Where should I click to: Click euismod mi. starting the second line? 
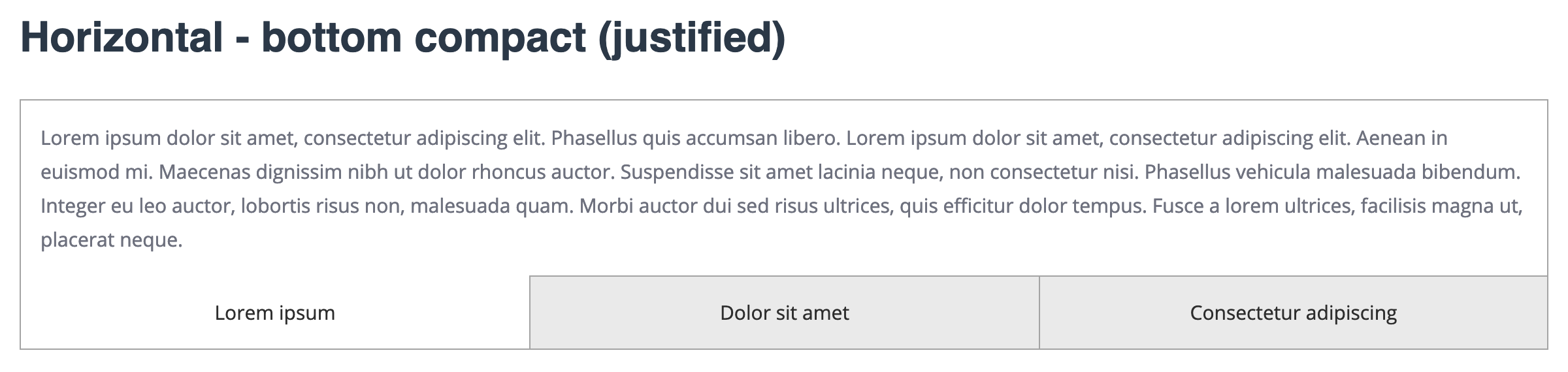coord(96,172)
